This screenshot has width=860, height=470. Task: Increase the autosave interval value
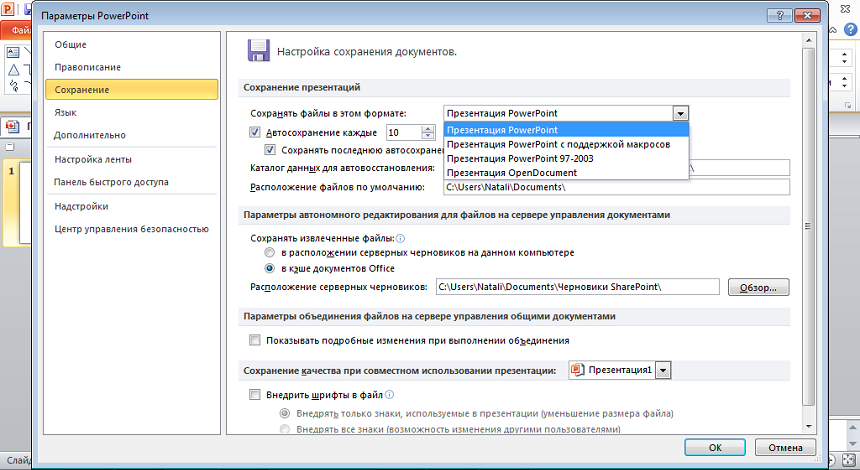[428, 129]
